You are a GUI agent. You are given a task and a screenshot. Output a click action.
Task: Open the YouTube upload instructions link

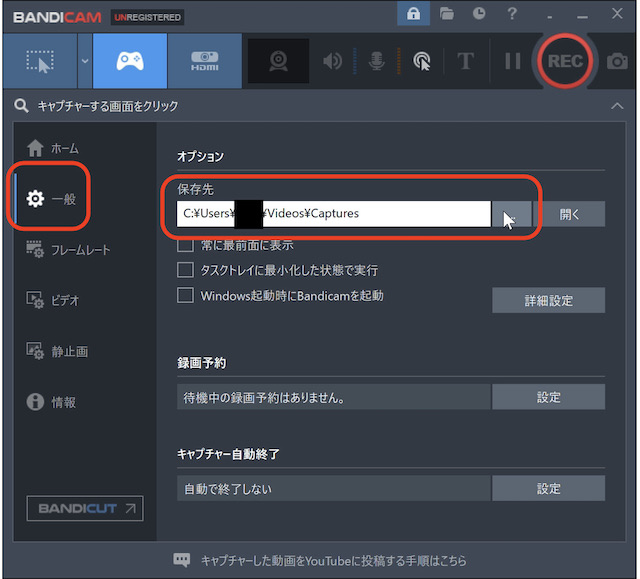tap(333, 561)
